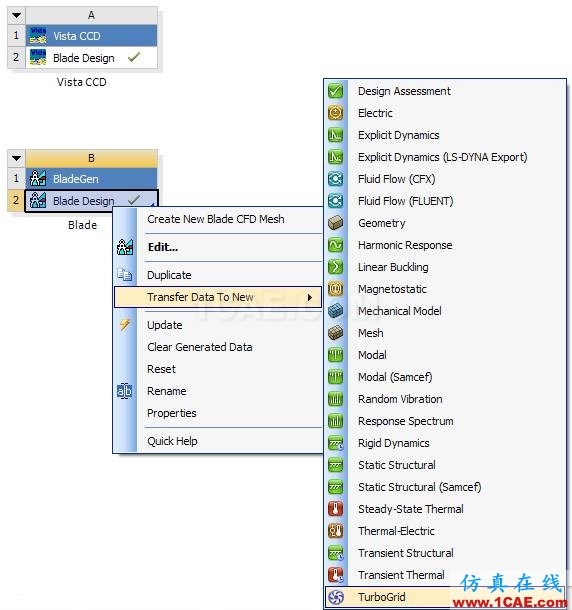Click the Design Assessment checkmark icon

click(335, 91)
